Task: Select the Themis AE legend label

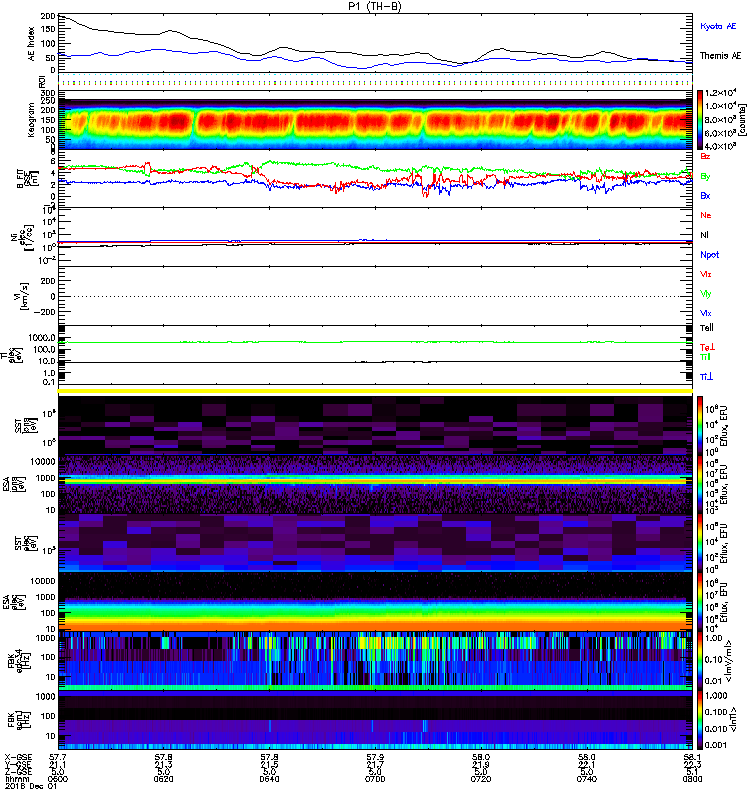Action: [x=720, y=56]
